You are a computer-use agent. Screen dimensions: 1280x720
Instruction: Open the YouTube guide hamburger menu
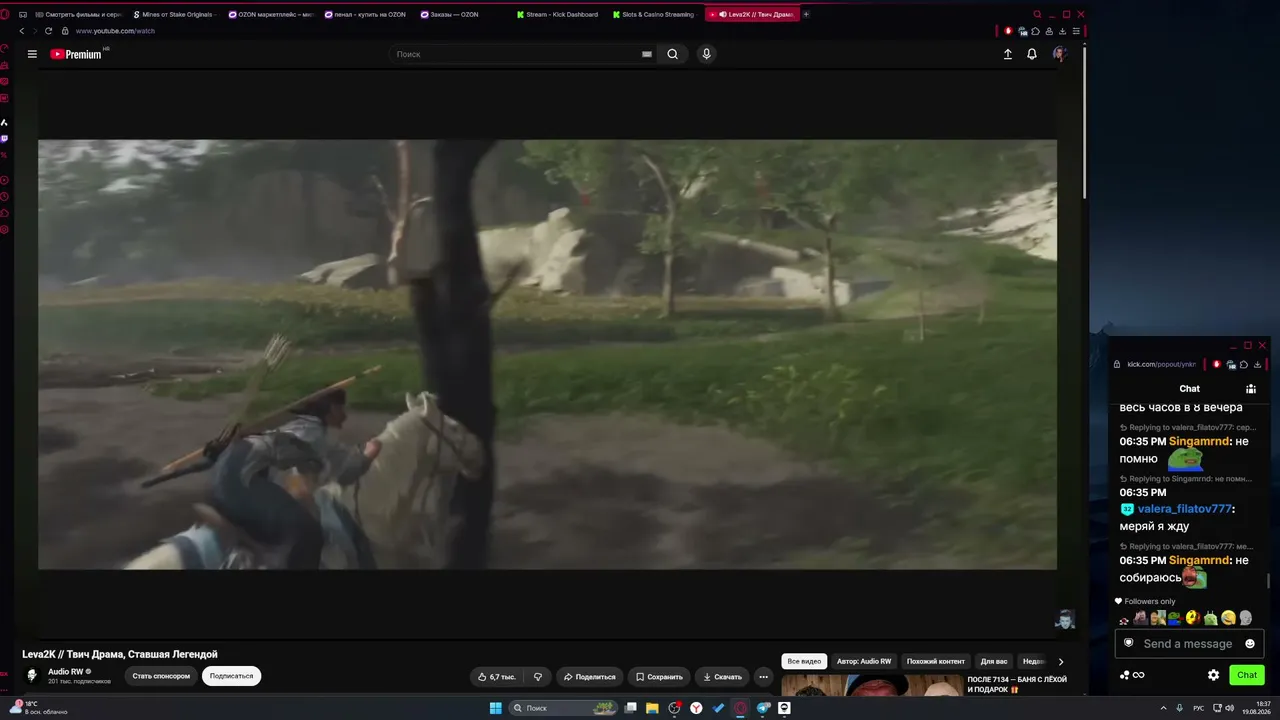pos(32,54)
